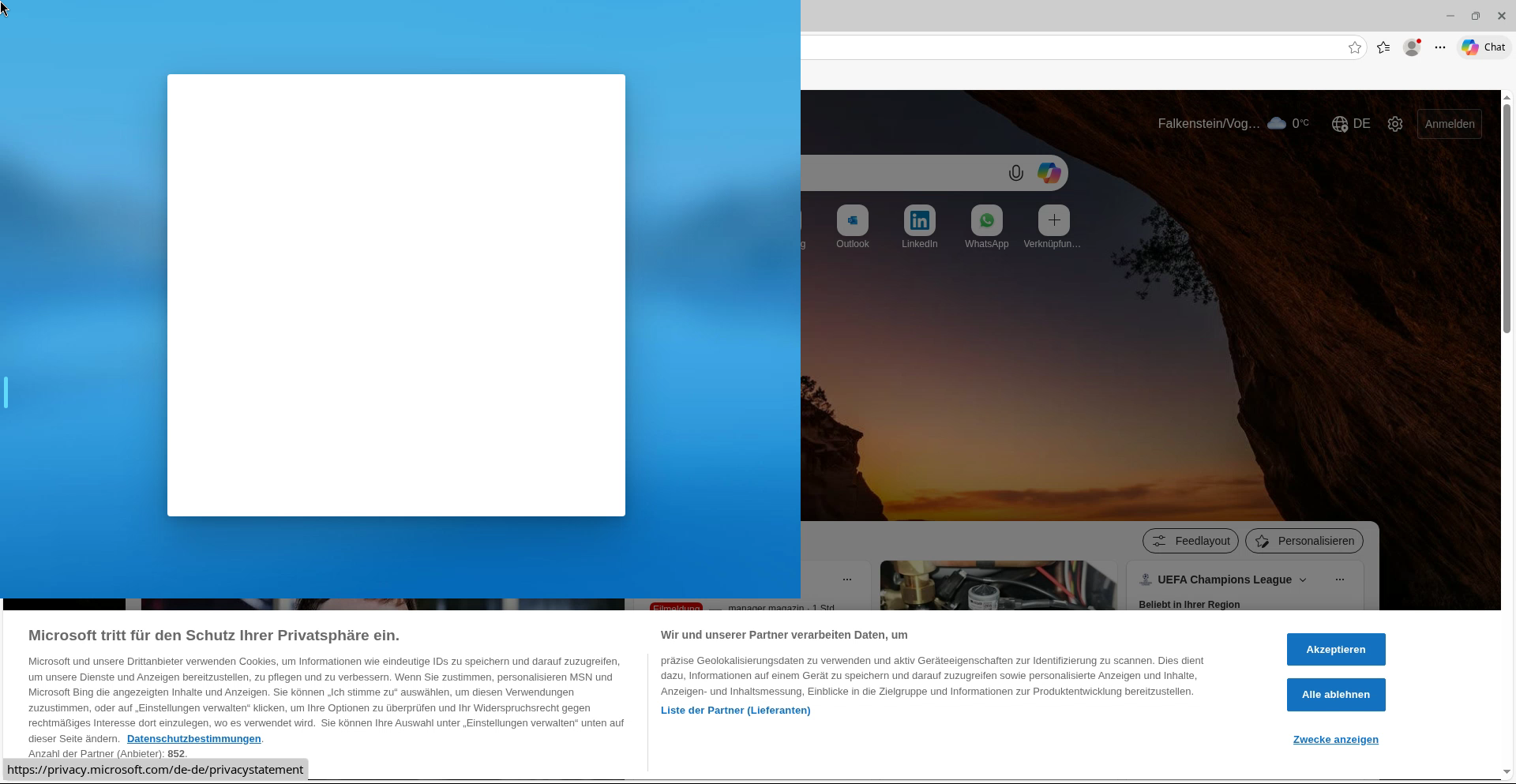The image size is (1516, 784).
Task: Open Copilot from the search box icon
Action: point(1049,173)
